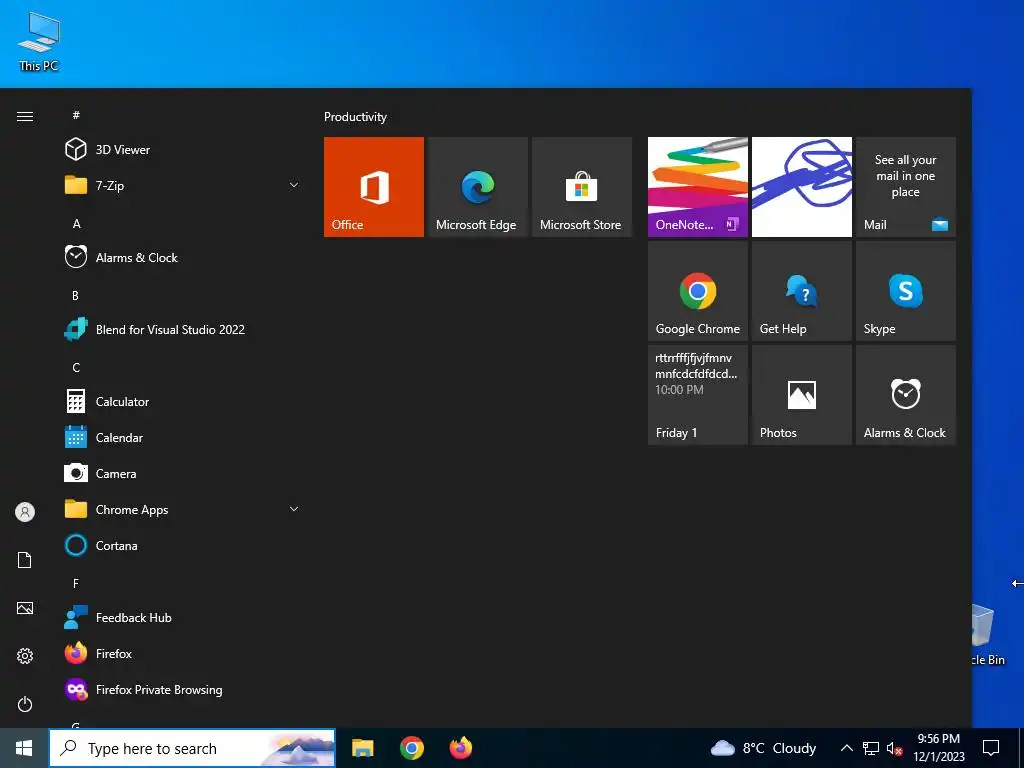
Task: Open the clock showing 9:56 PM
Action: (x=938, y=748)
